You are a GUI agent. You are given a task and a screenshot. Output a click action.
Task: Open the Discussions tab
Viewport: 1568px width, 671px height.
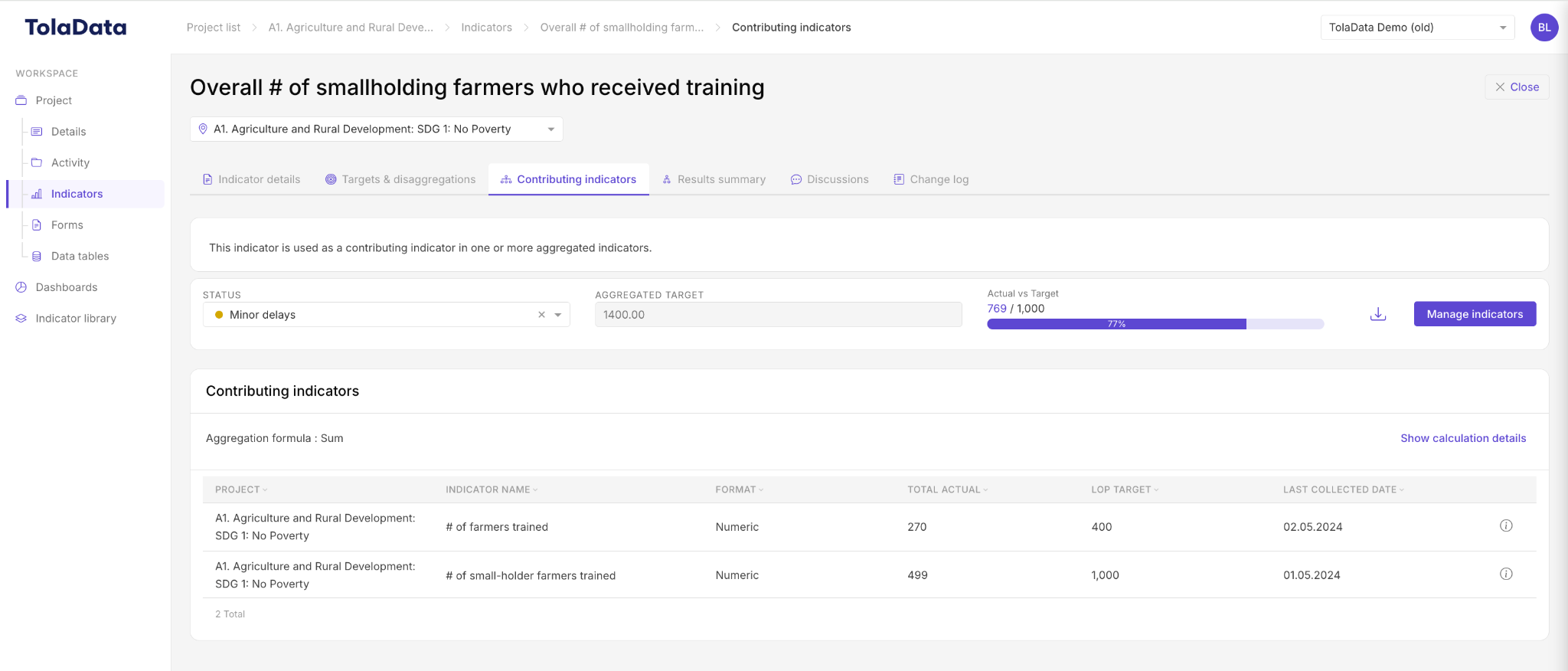pos(829,179)
